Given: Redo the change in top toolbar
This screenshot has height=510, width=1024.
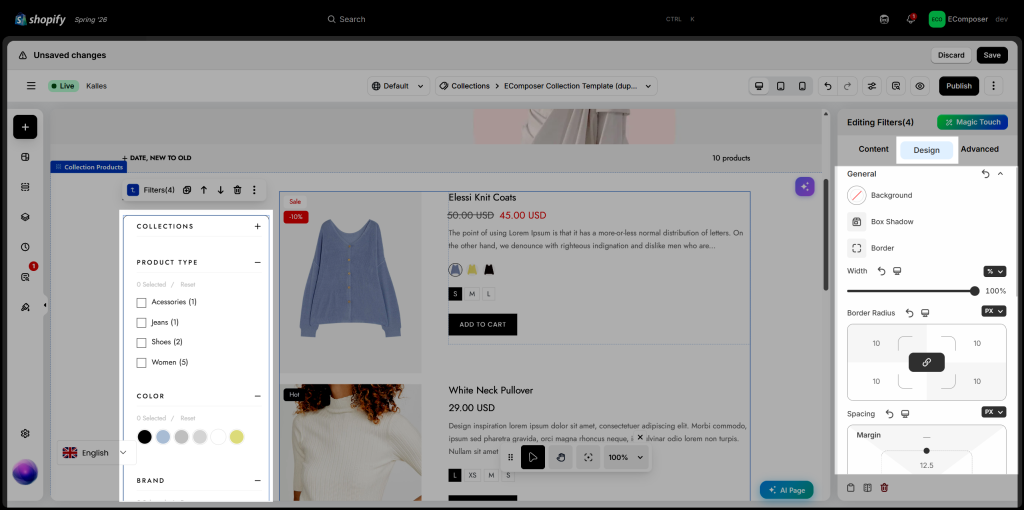Looking at the screenshot, I should coord(847,86).
